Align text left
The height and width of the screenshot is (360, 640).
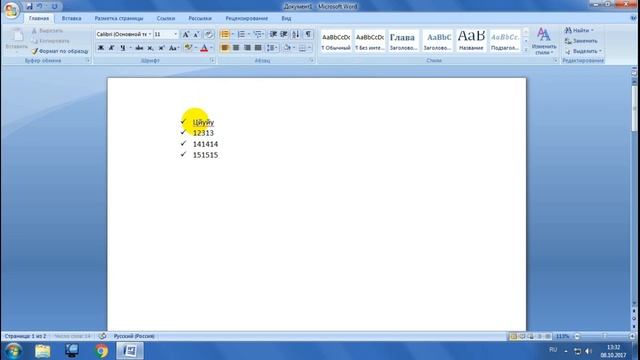point(224,48)
